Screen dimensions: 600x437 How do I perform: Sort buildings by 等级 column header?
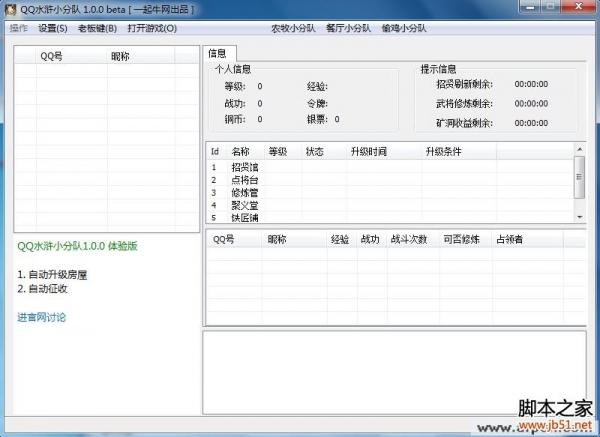283,152
